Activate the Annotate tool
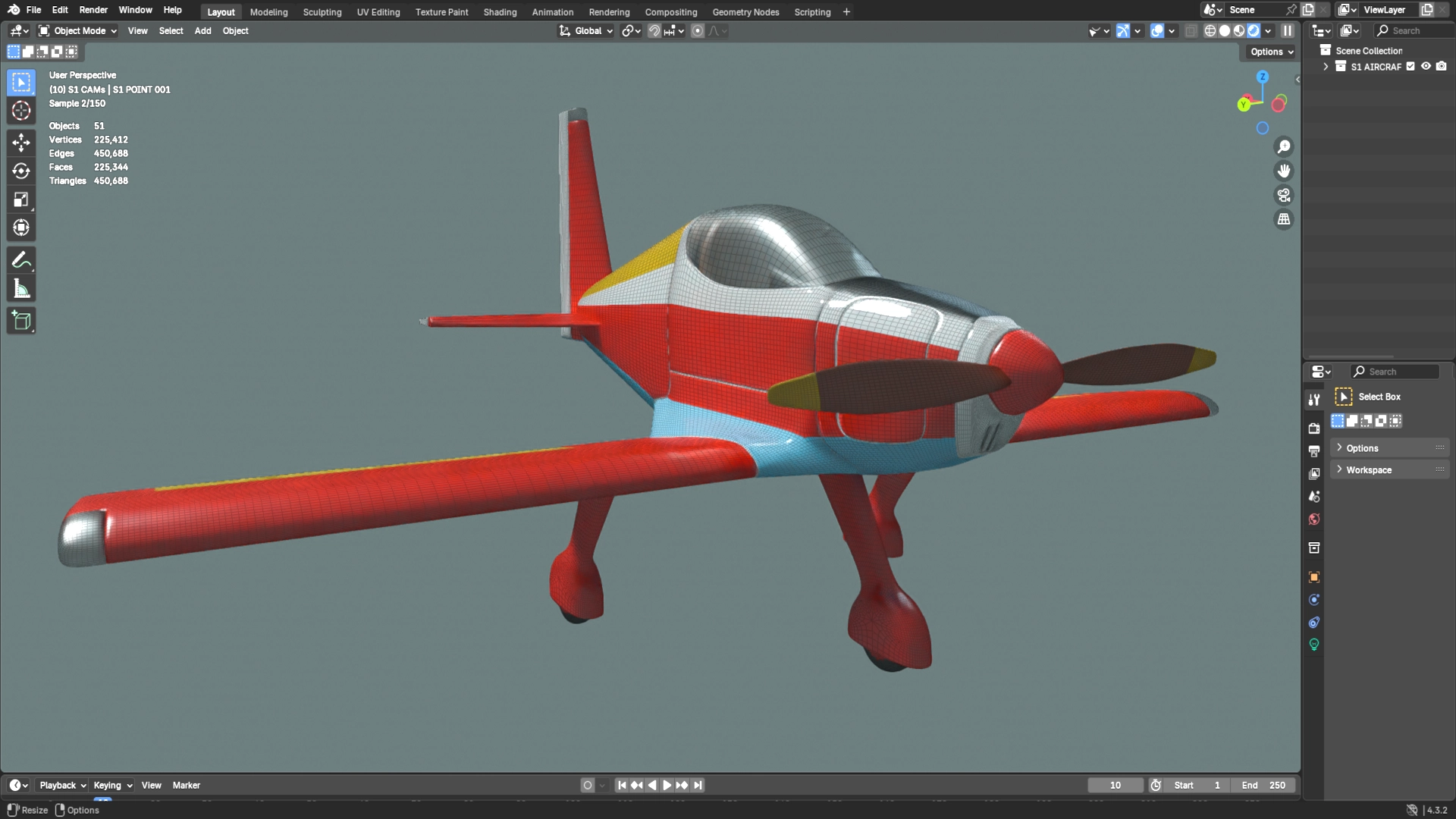This screenshot has height=819, width=1456. (21, 260)
